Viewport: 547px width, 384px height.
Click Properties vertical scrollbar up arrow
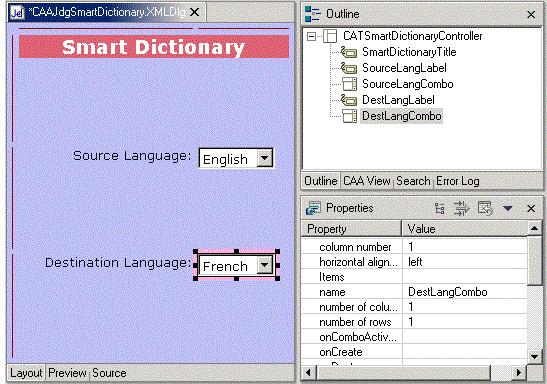(534, 228)
